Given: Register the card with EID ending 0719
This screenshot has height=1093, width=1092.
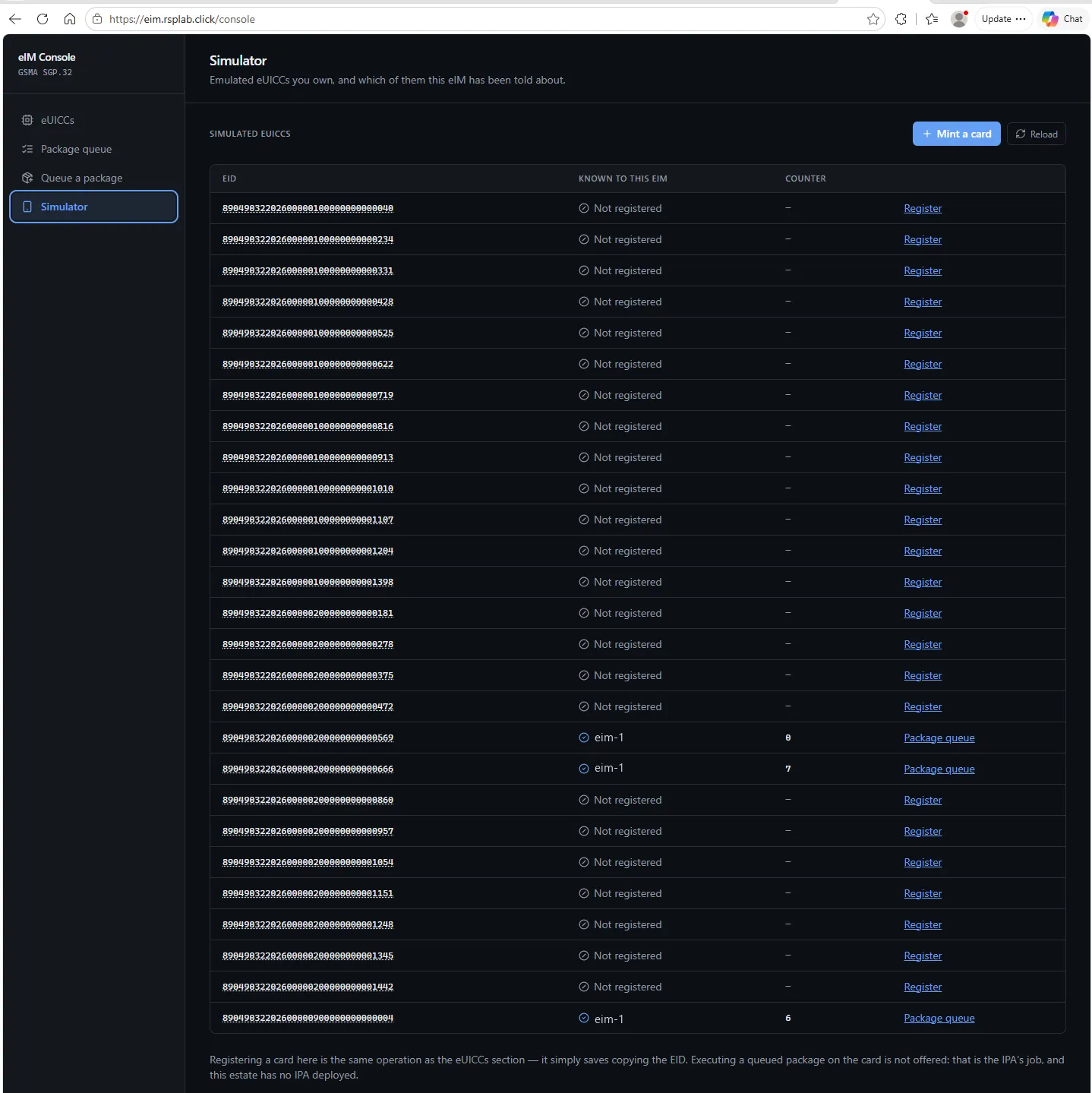Looking at the screenshot, I should pyautogui.click(x=923, y=395).
